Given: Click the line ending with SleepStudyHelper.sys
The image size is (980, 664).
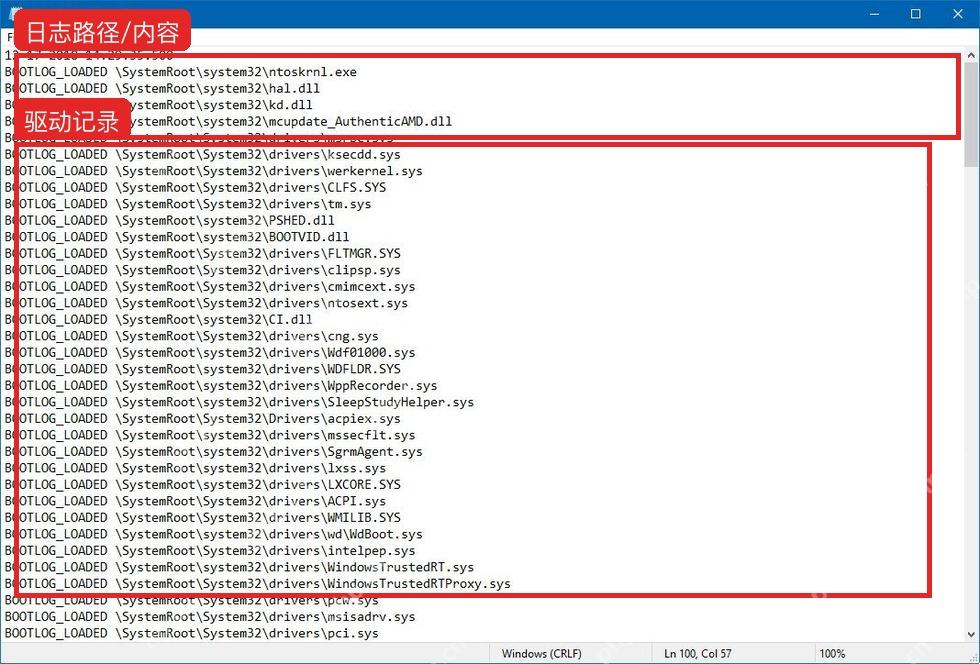Looking at the screenshot, I should (239, 402).
